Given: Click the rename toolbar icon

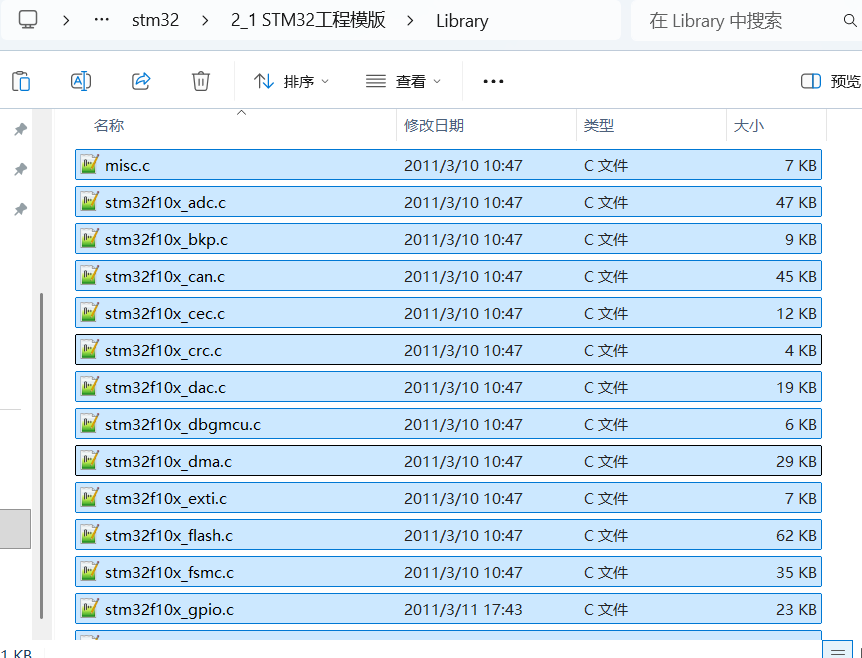Looking at the screenshot, I should [81, 81].
